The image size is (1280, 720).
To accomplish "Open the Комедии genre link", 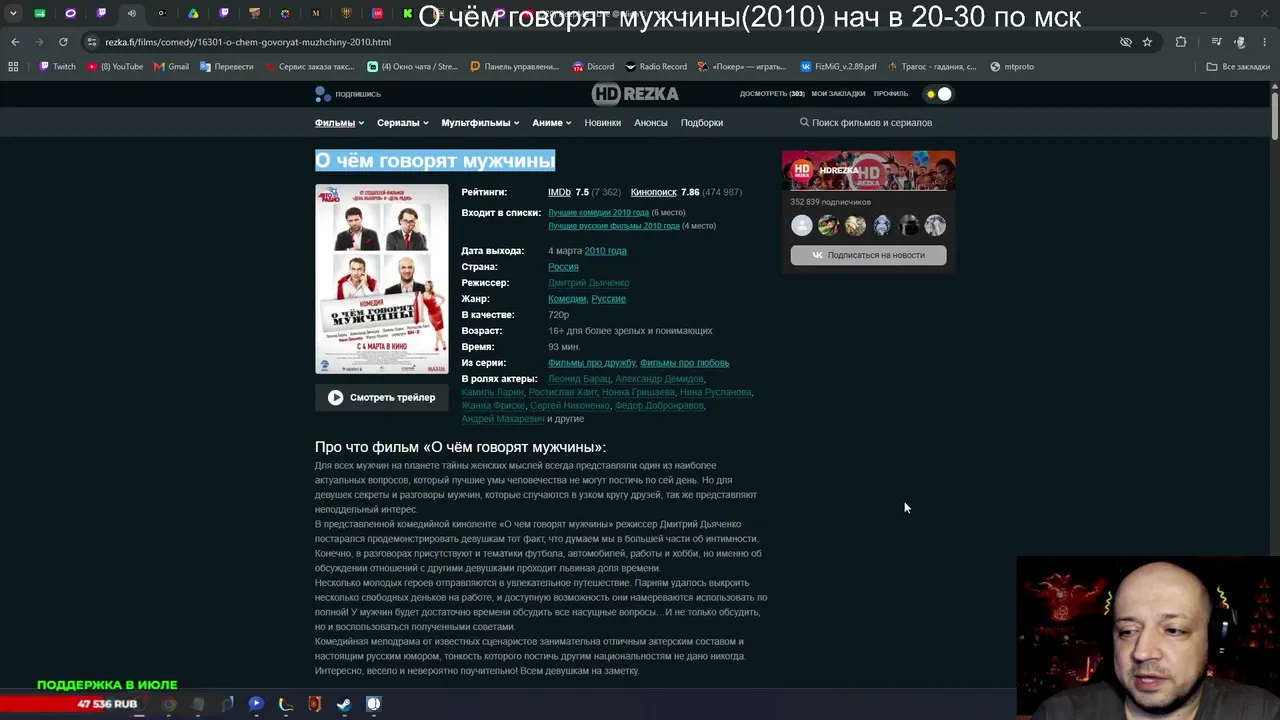I will coord(567,299).
